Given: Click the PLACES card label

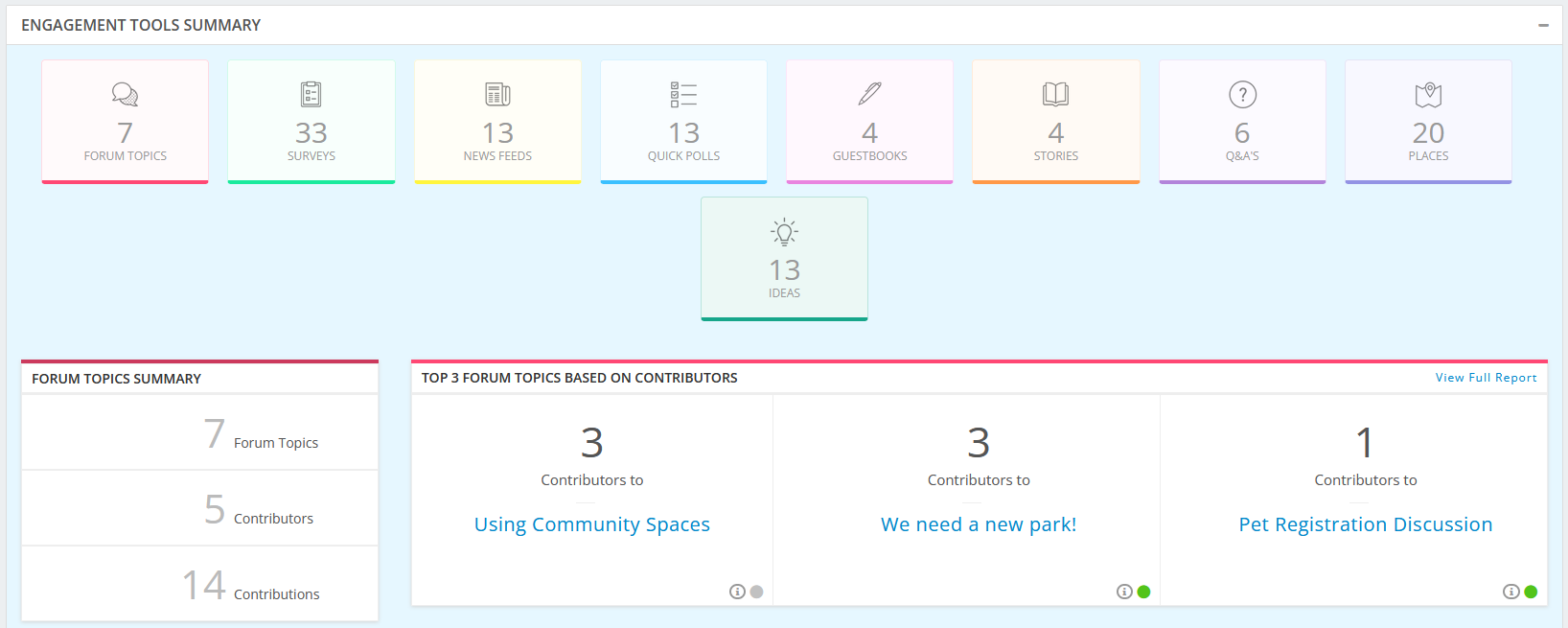Looking at the screenshot, I should tap(1428, 156).
